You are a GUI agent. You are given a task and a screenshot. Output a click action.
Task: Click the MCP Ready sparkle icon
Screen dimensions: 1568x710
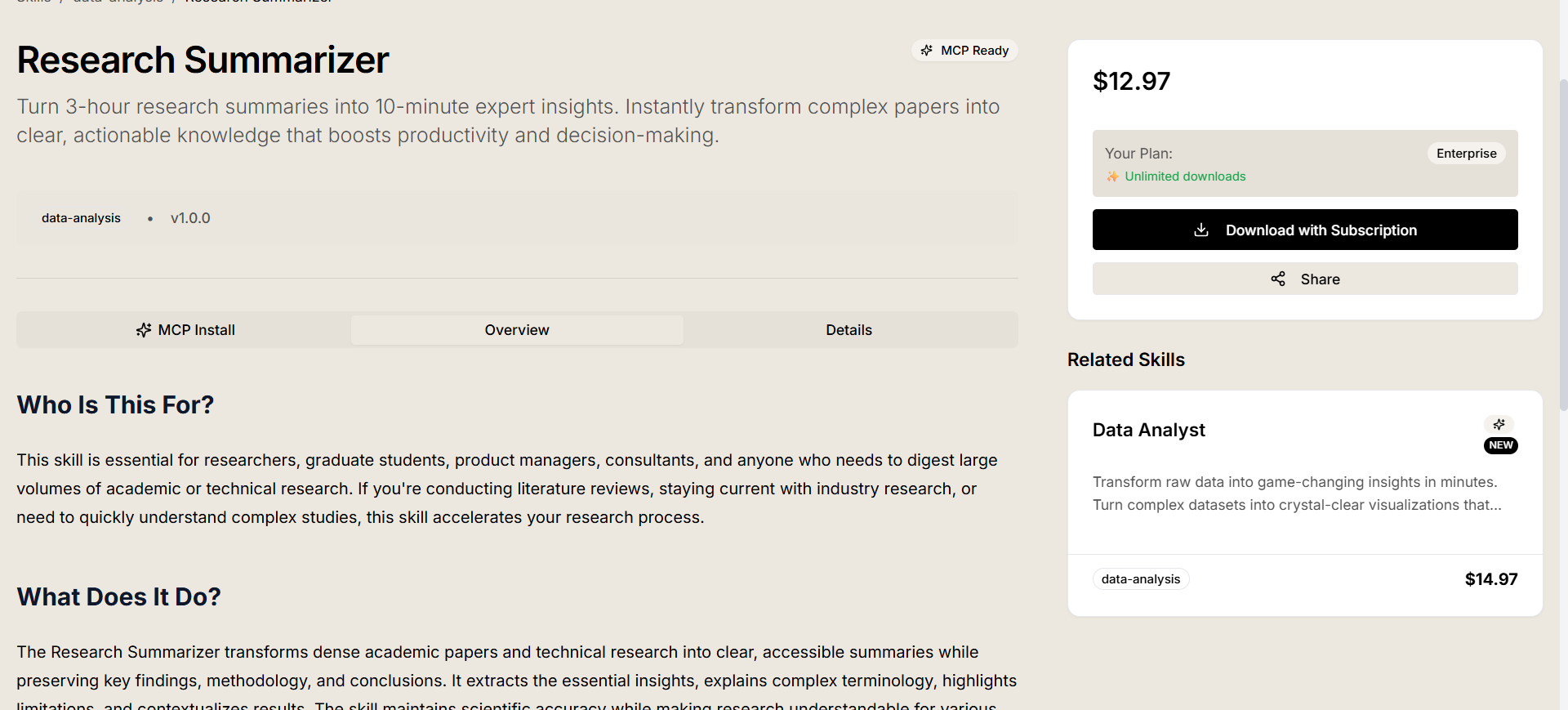[x=928, y=50]
